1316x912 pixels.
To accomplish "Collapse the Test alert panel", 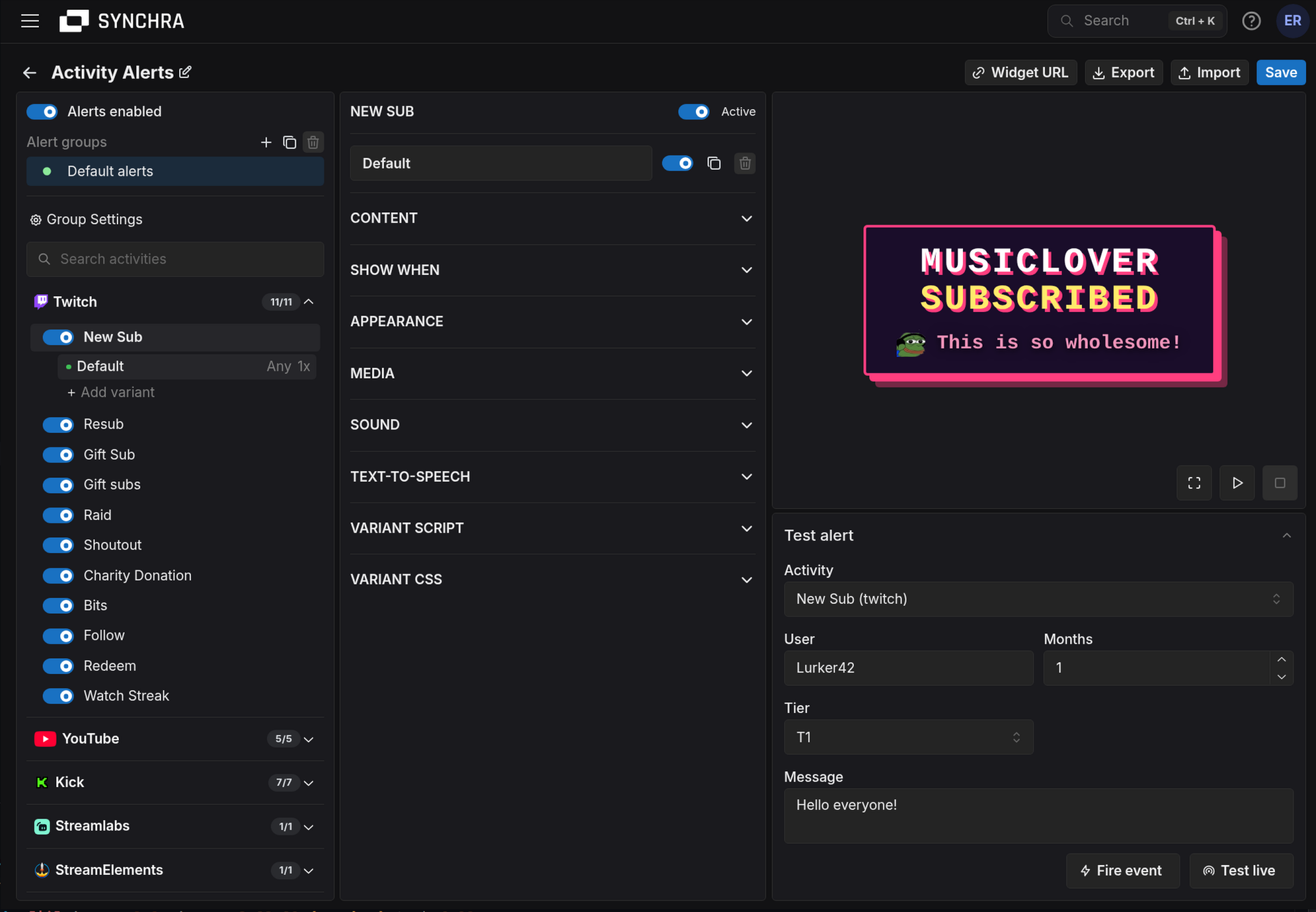I will [x=1286, y=536].
